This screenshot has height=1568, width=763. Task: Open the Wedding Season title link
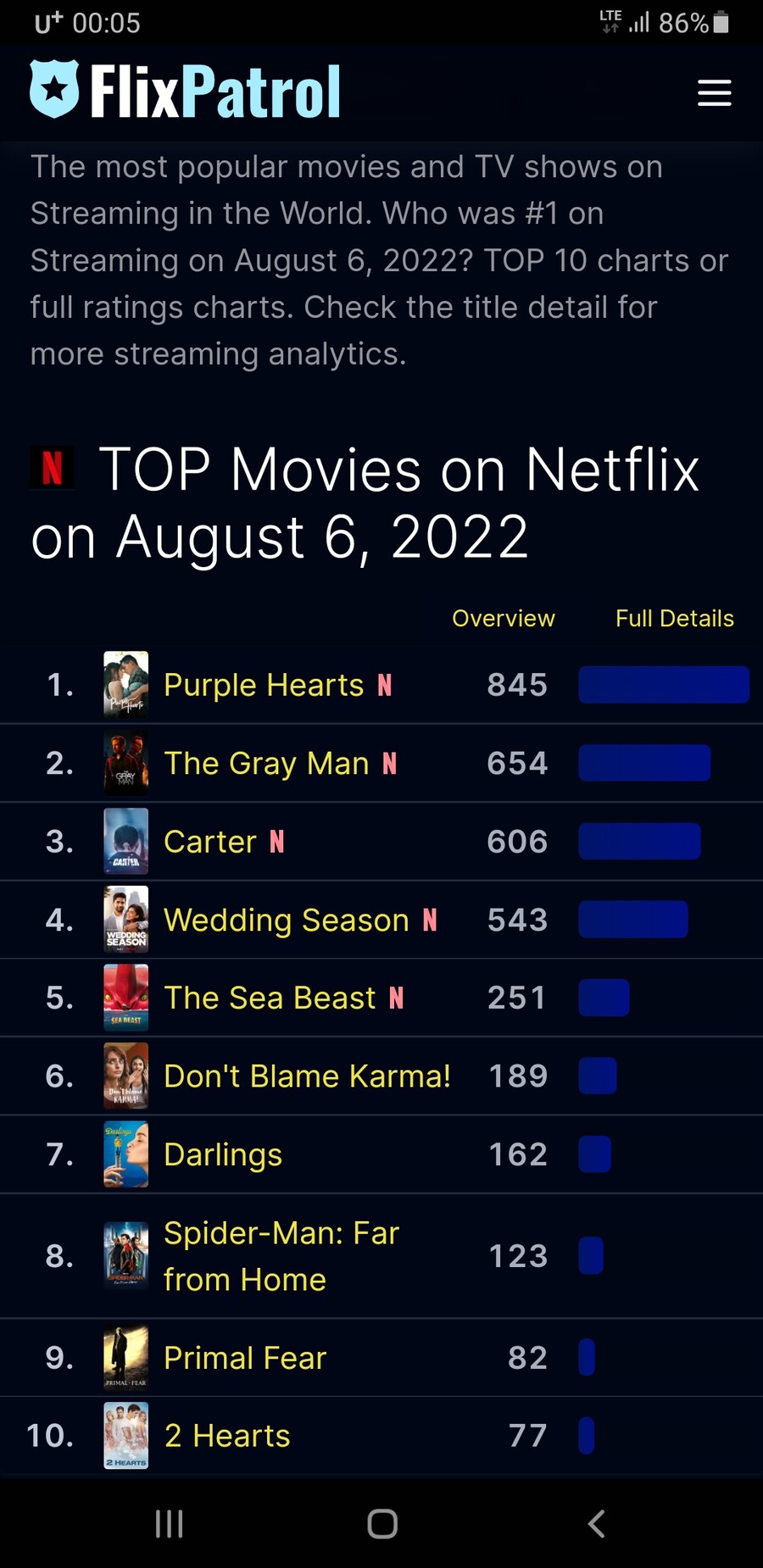click(x=287, y=920)
